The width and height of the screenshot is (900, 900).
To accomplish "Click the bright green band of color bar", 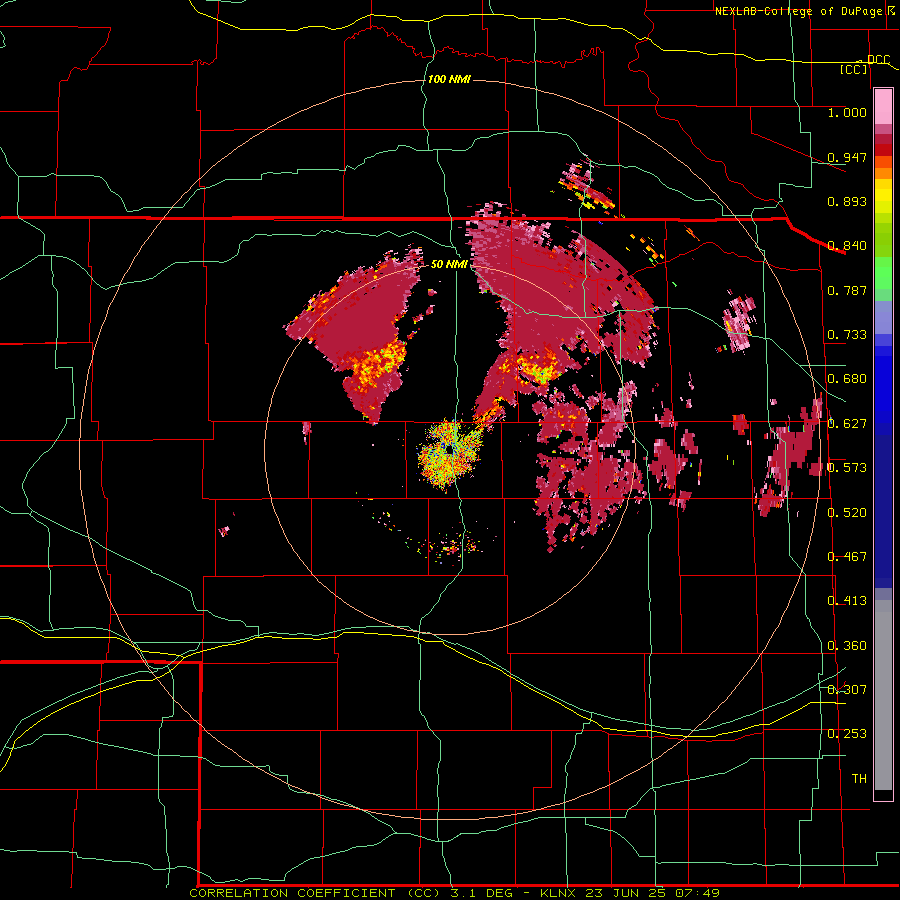I will 883,273.
